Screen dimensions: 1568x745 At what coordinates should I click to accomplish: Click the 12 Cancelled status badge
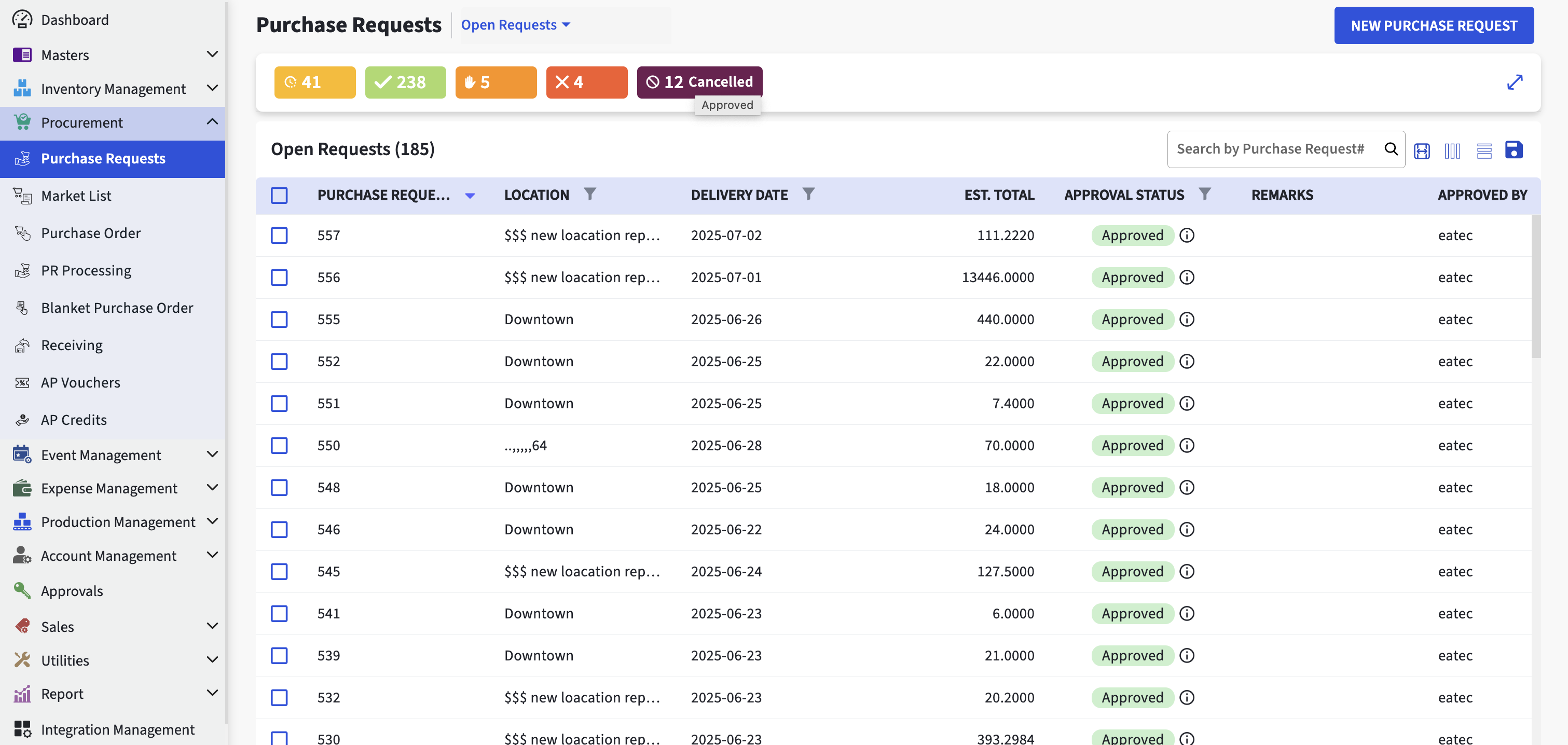(699, 82)
